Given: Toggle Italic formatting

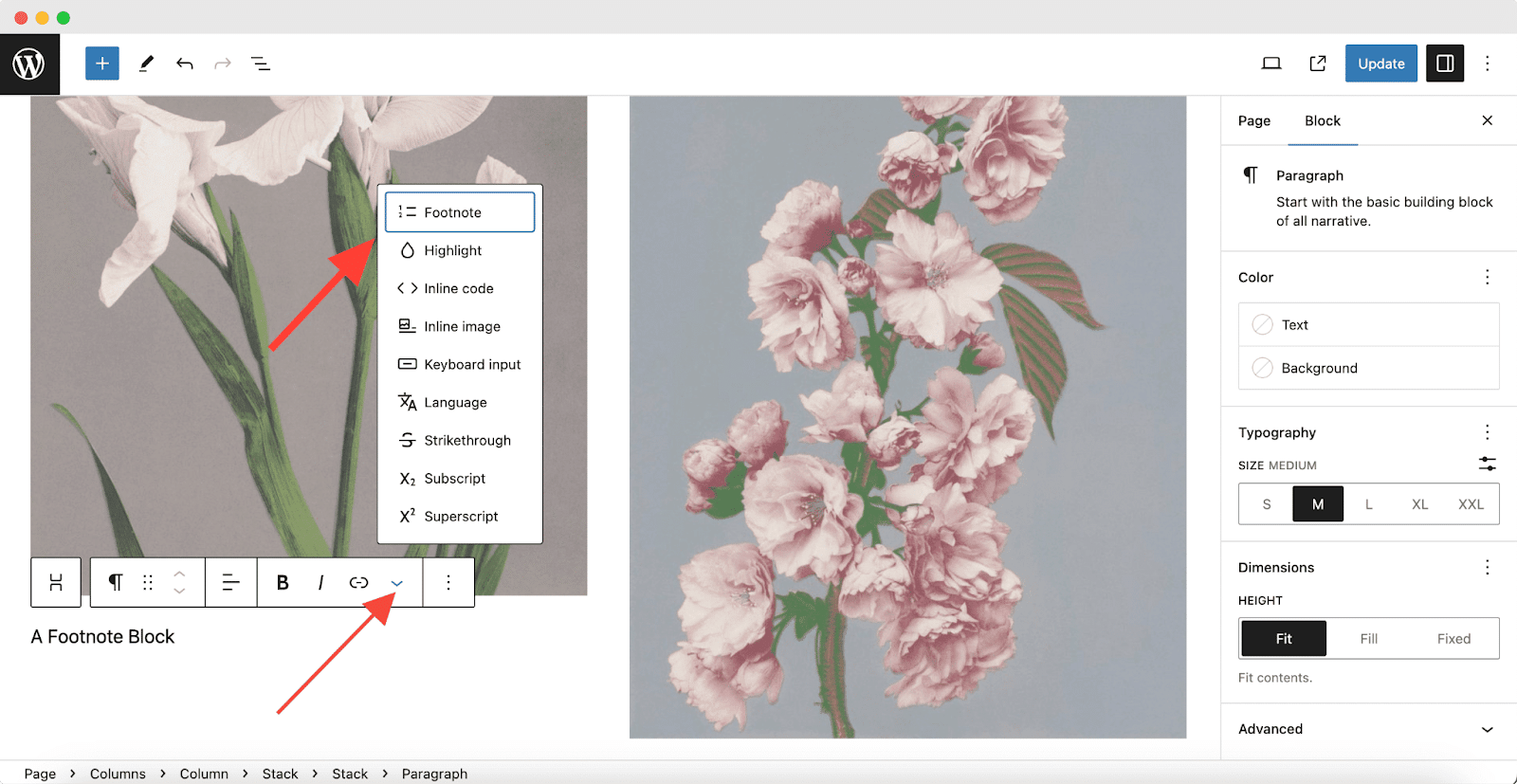Looking at the screenshot, I should (x=320, y=582).
